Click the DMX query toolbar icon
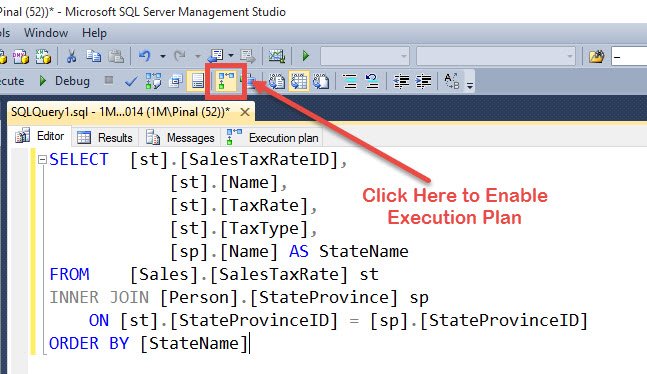This screenshot has height=374, width=647. (x=21, y=56)
